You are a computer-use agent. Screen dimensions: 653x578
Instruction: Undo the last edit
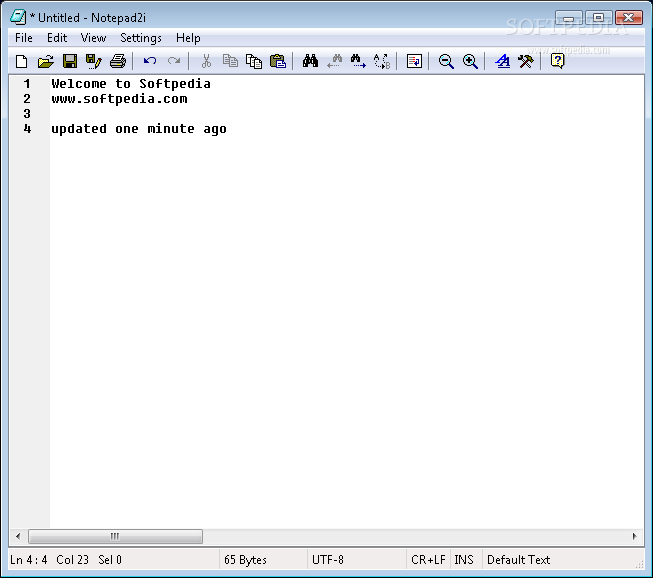[x=150, y=62]
